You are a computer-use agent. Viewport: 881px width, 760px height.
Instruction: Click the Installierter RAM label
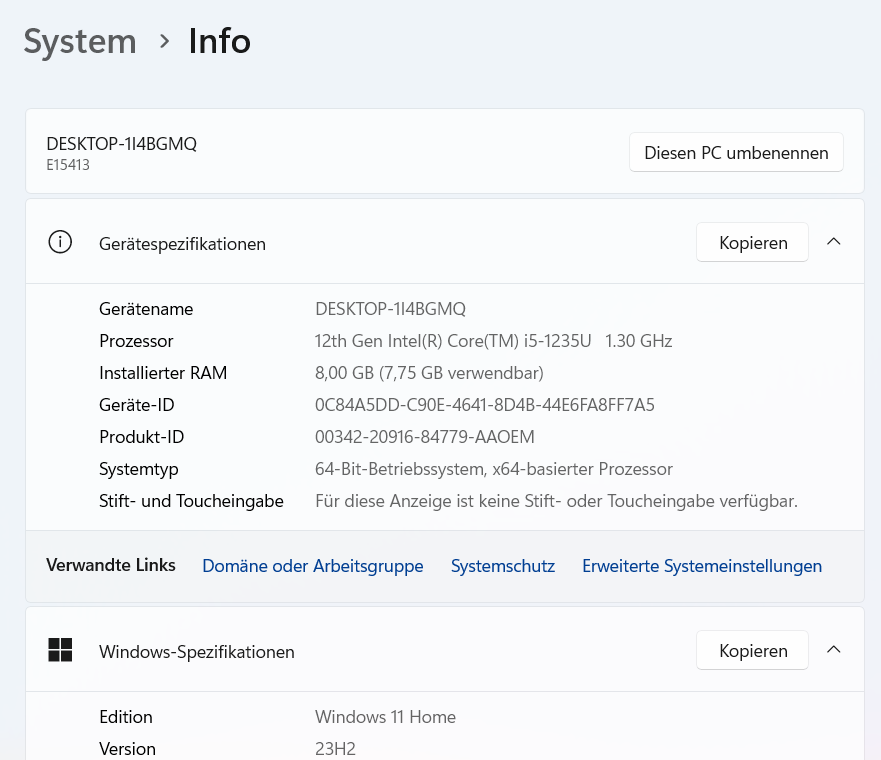pos(163,373)
